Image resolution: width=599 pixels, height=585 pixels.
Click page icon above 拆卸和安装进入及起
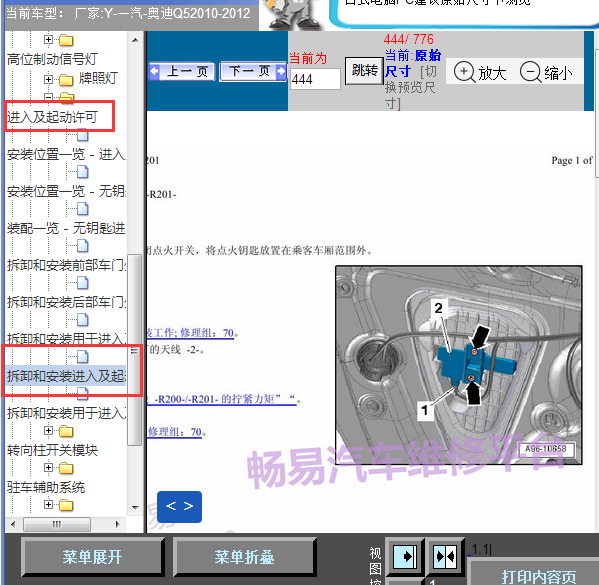[x=83, y=357]
